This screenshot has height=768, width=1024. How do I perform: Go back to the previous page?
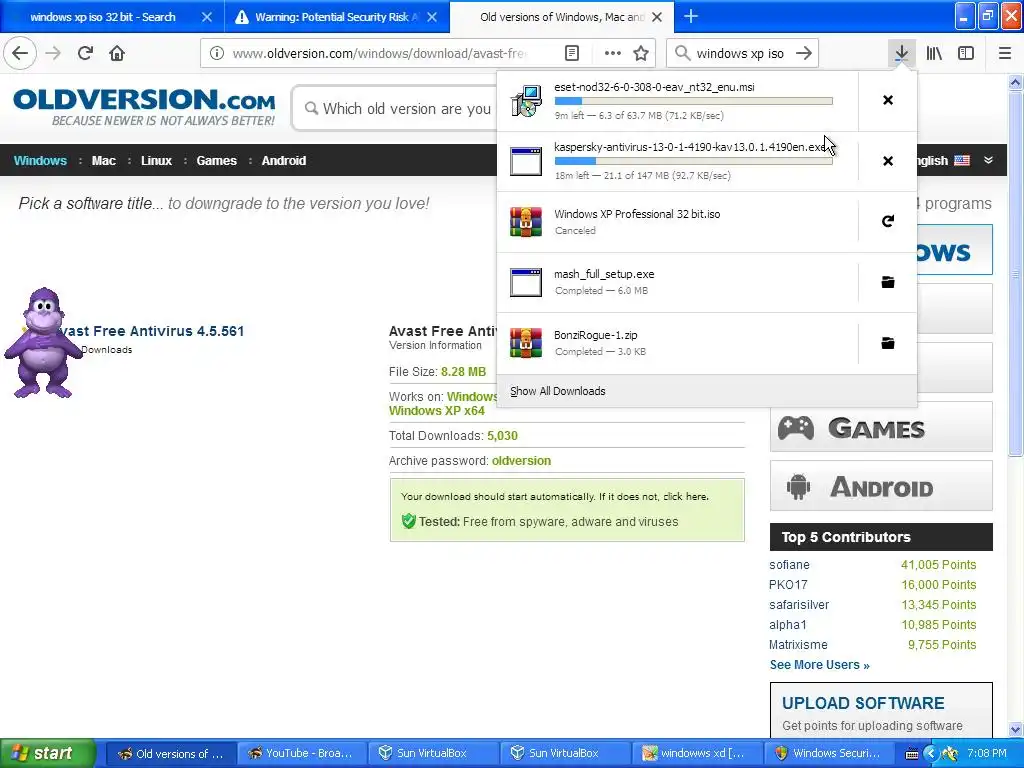(20, 53)
